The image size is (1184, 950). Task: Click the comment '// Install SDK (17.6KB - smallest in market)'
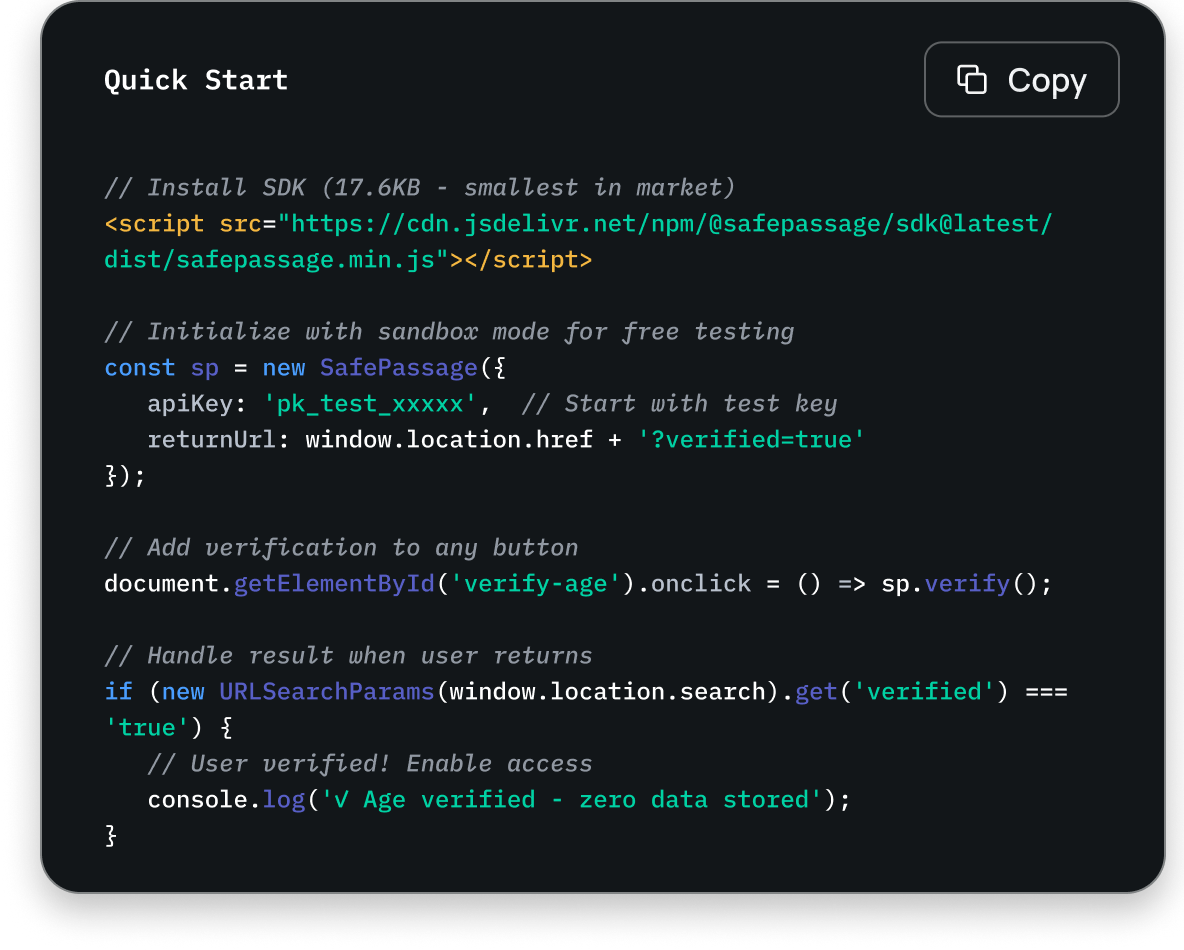[420, 187]
